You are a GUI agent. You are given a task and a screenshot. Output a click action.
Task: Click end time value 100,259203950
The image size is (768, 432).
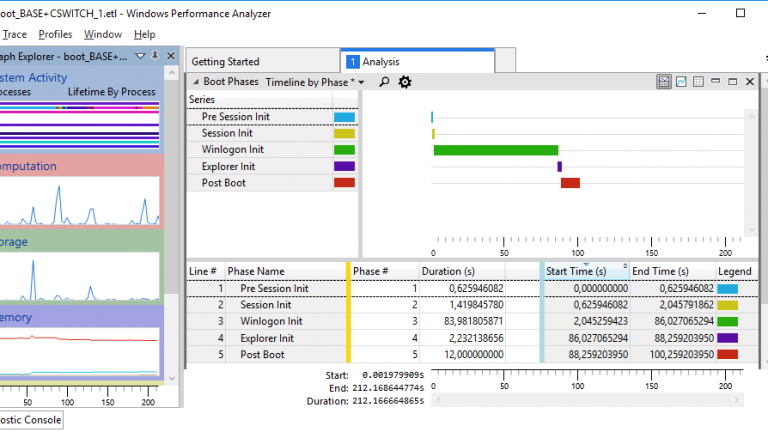[681, 355]
